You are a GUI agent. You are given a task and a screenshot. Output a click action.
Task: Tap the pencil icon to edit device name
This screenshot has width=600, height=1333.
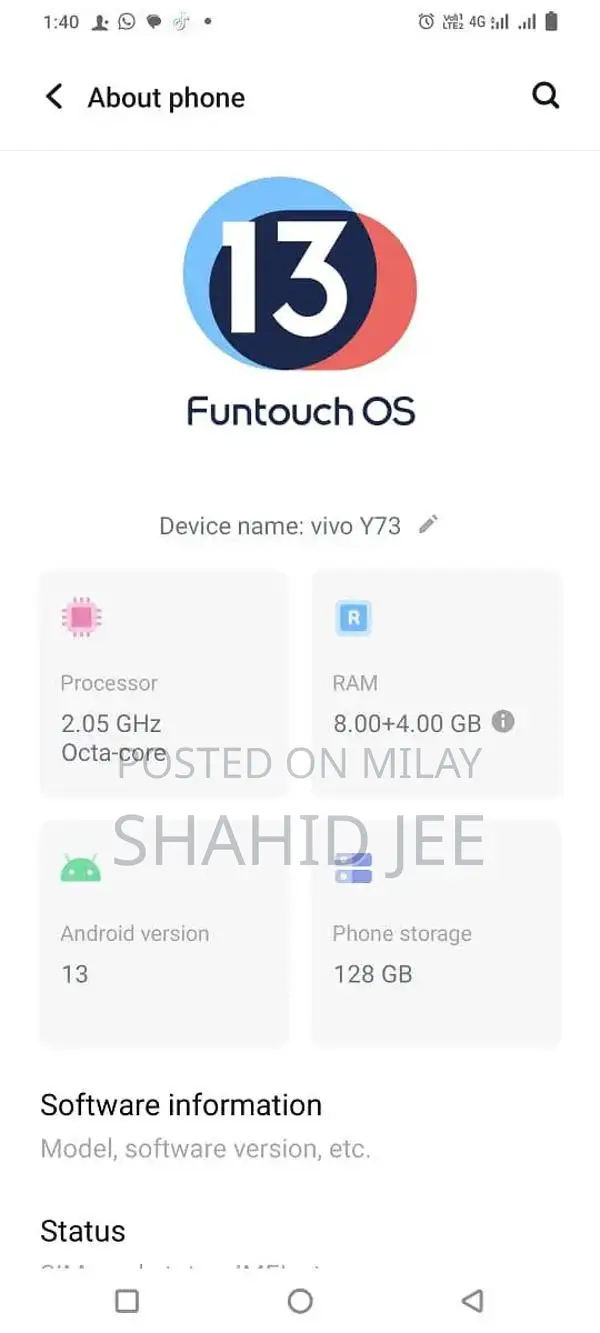click(429, 524)
